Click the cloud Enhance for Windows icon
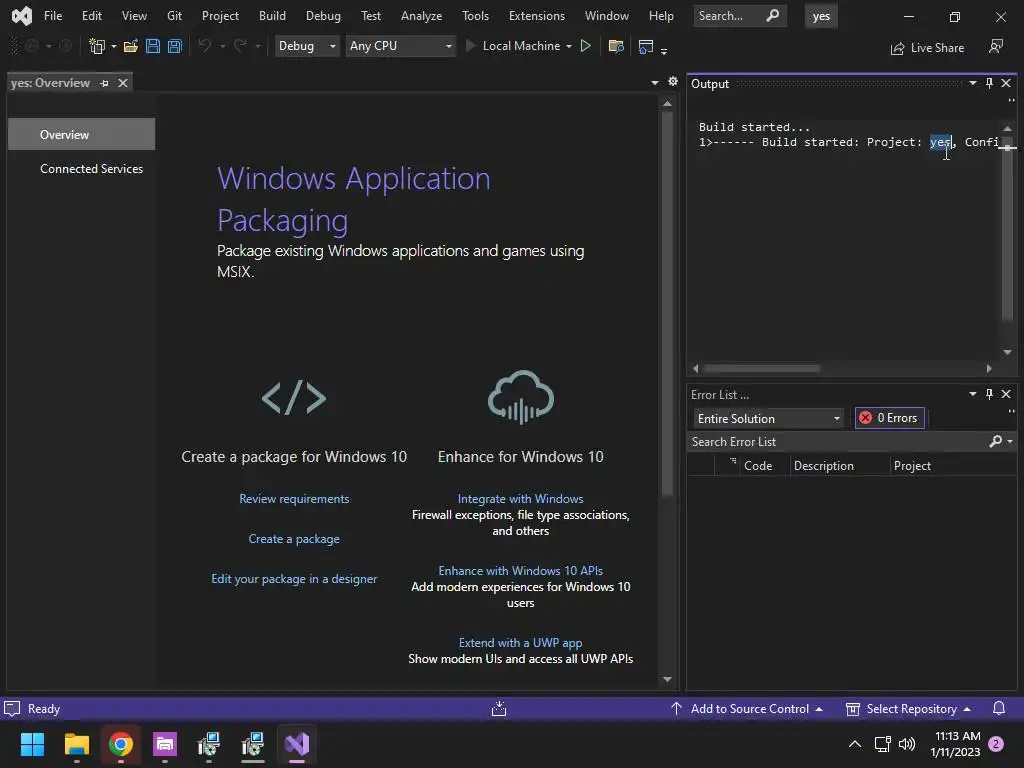Image resolution: width=1024 pixels, height=768 pixels. click(520, 397)
